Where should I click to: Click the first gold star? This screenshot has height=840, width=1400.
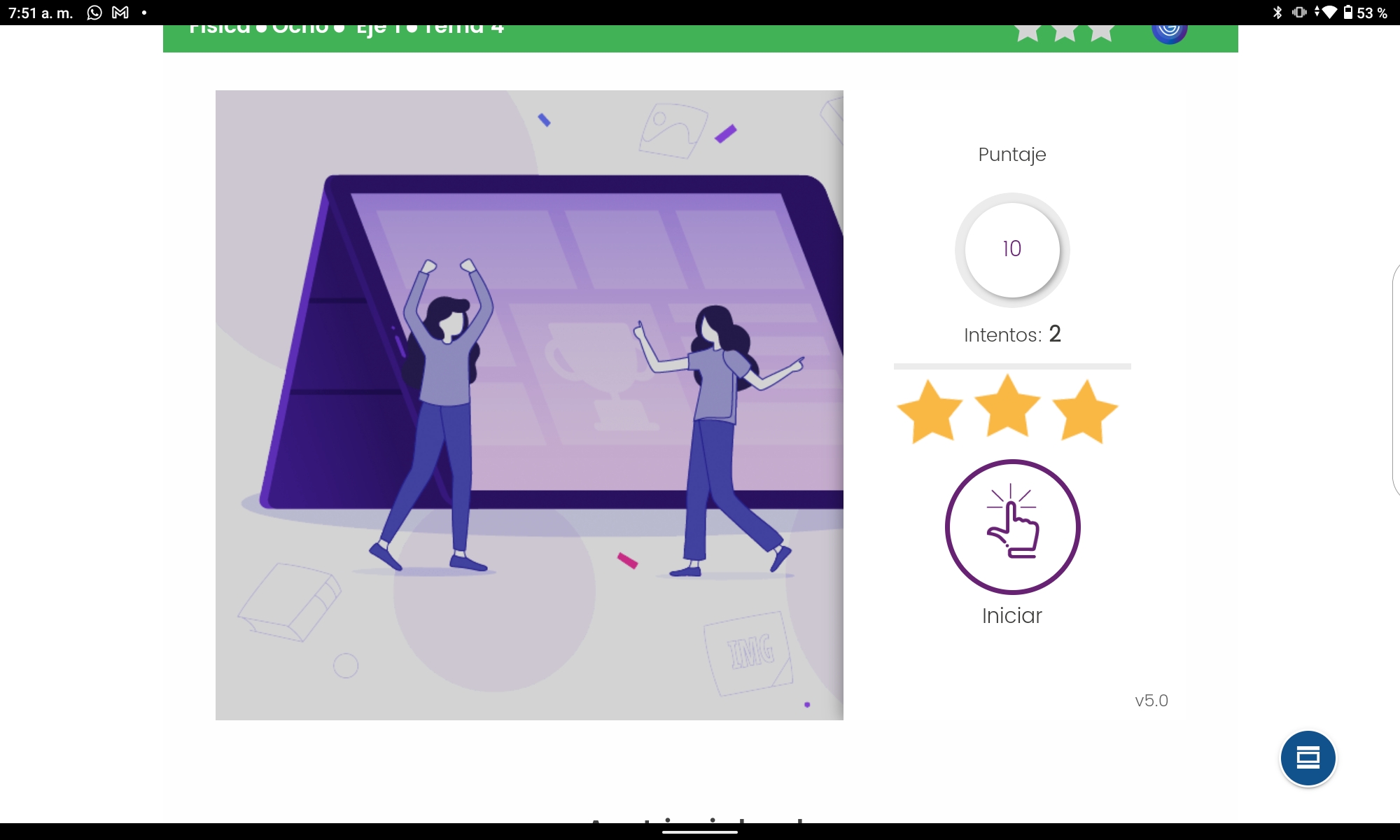pos(930,412)
